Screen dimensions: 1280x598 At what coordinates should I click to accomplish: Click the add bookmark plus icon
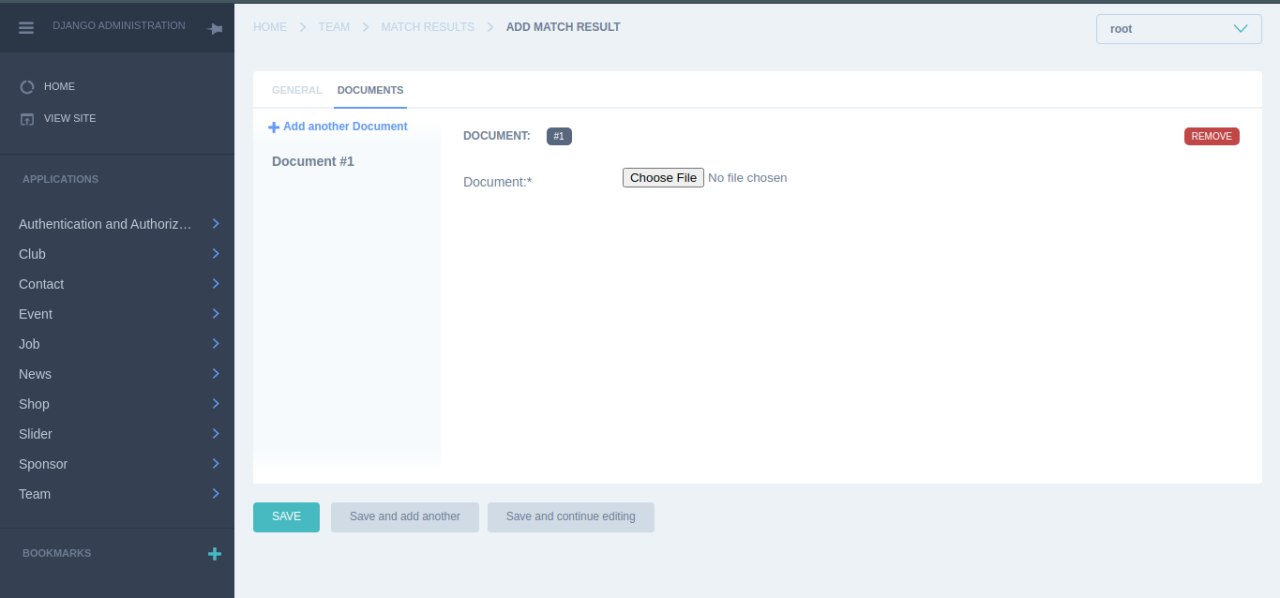214,554
